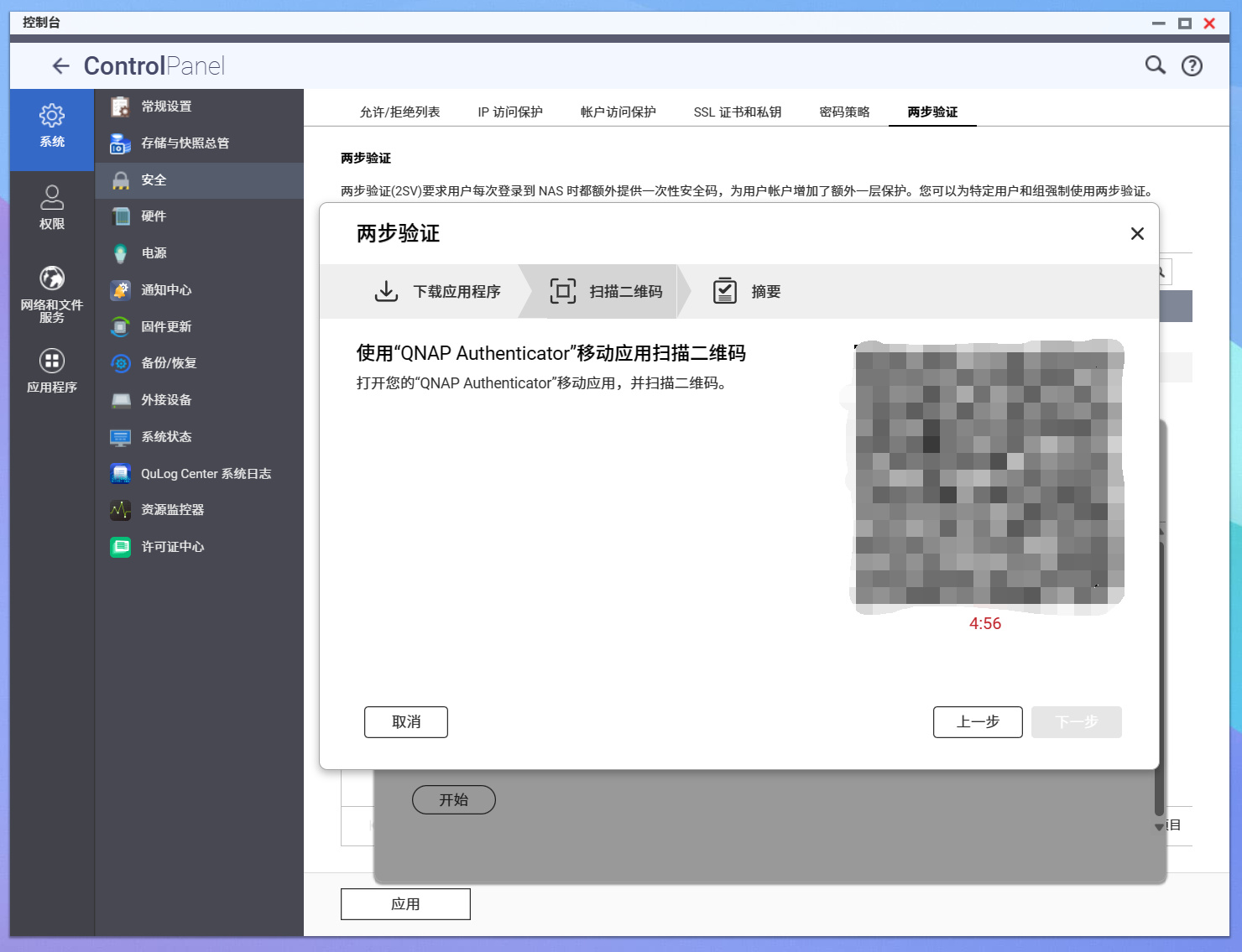Click the 硬件 chip icon

121,216
